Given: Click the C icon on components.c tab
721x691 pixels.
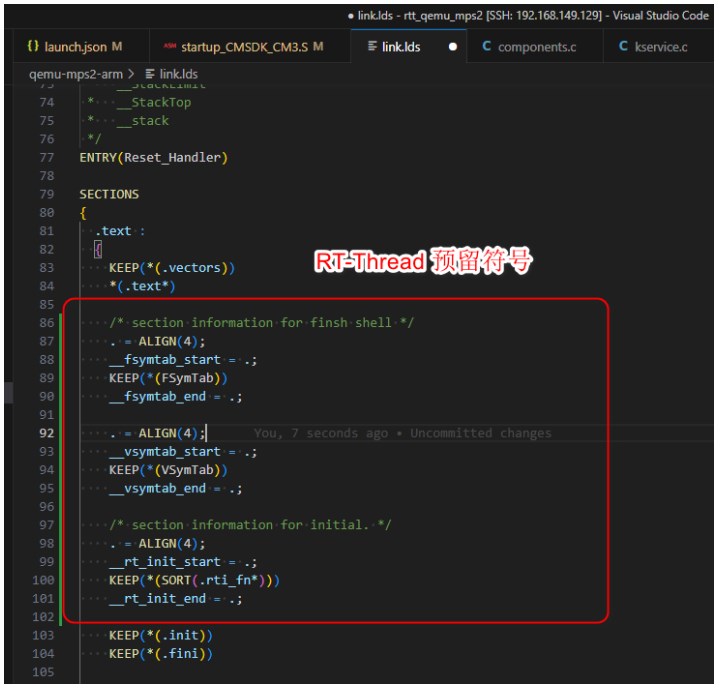Looking at the screenshot, I should 486,46.
